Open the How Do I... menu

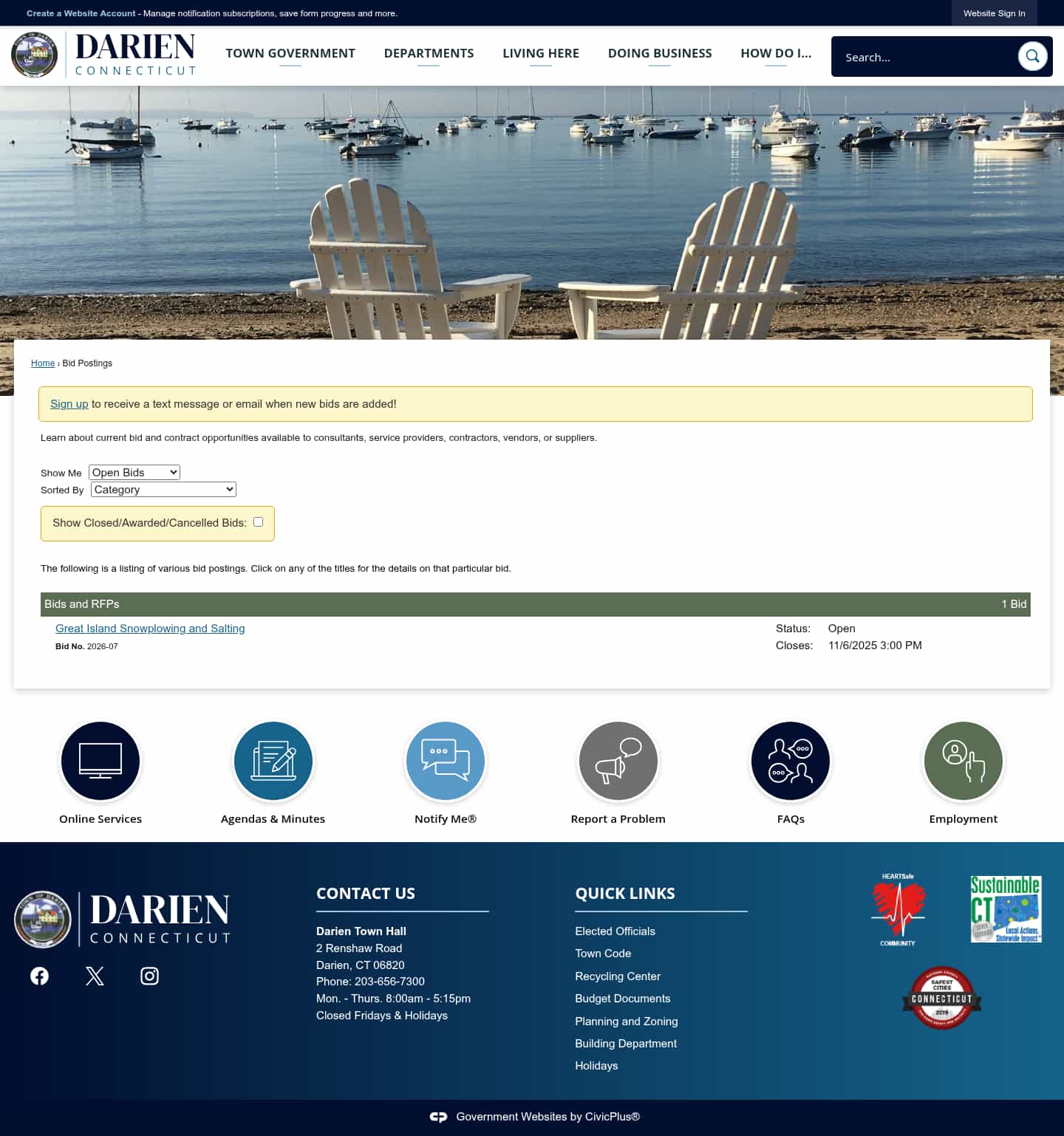(x=776, y=53)
